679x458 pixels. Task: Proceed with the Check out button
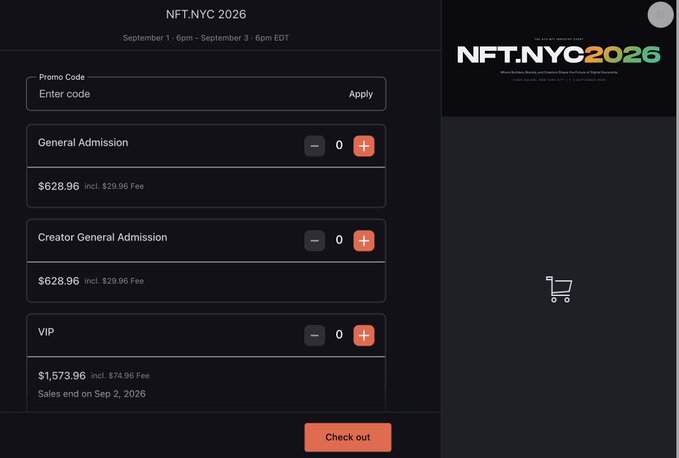tap(348, 437)
